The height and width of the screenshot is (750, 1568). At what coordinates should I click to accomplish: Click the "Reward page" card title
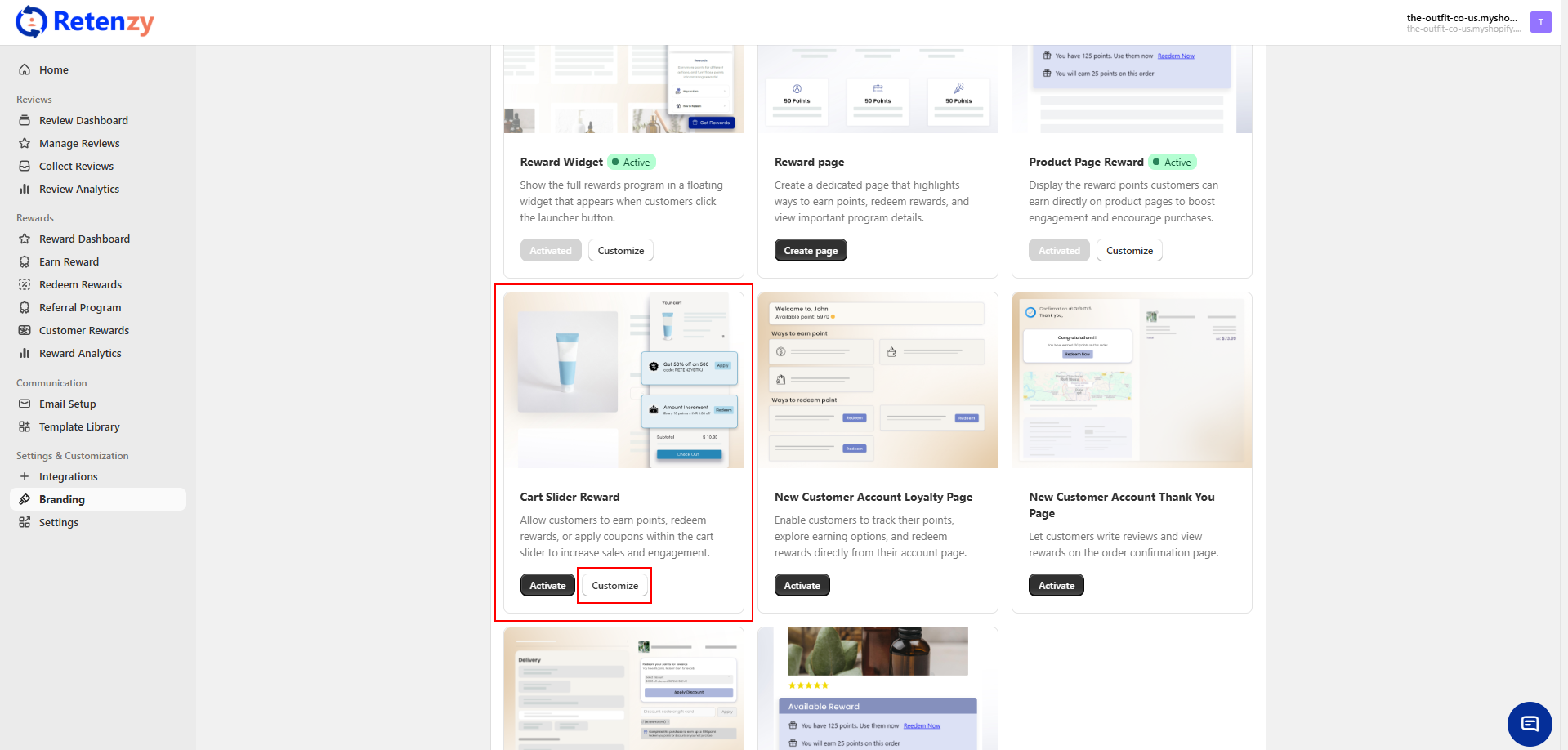point(809,162)
